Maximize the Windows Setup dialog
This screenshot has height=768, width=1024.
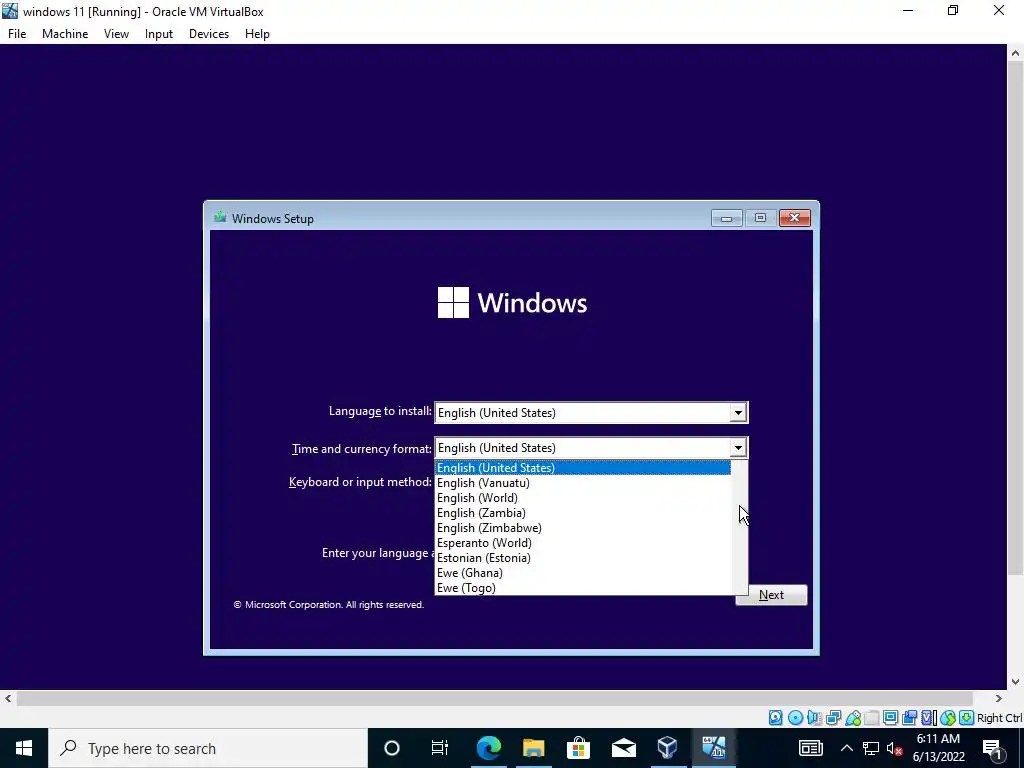tap(760, 218)
